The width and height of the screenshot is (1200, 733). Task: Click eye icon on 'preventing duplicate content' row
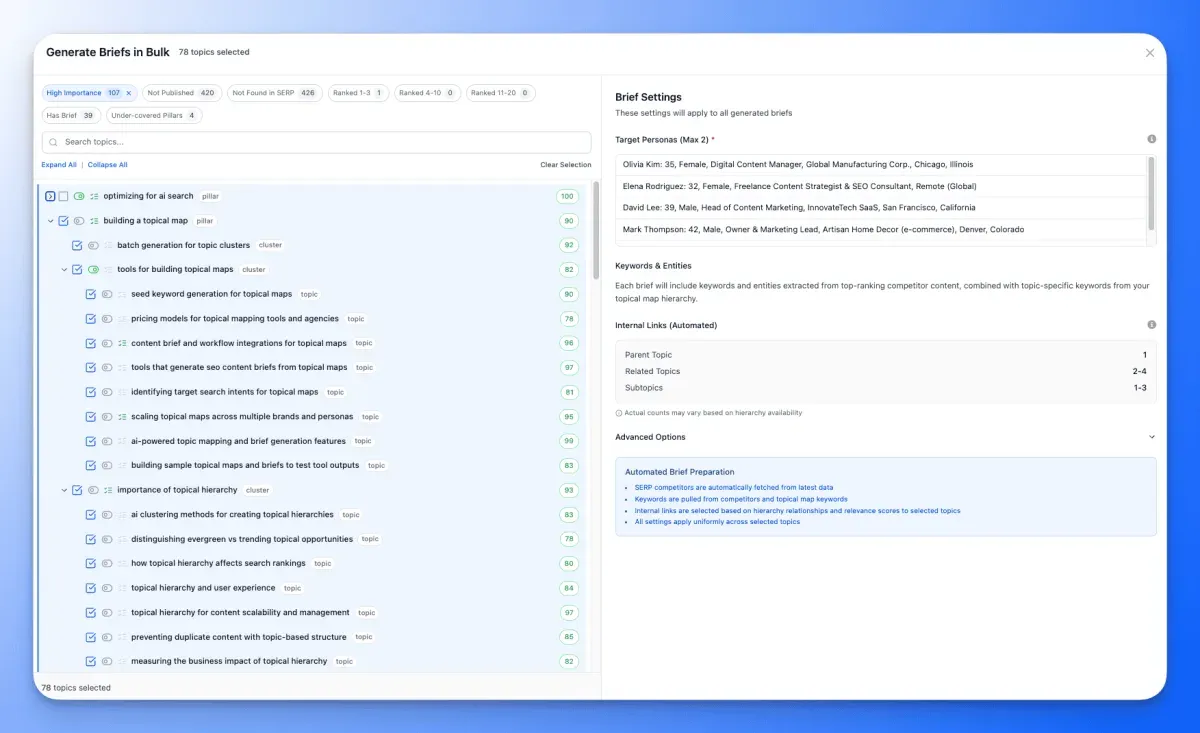107,637
